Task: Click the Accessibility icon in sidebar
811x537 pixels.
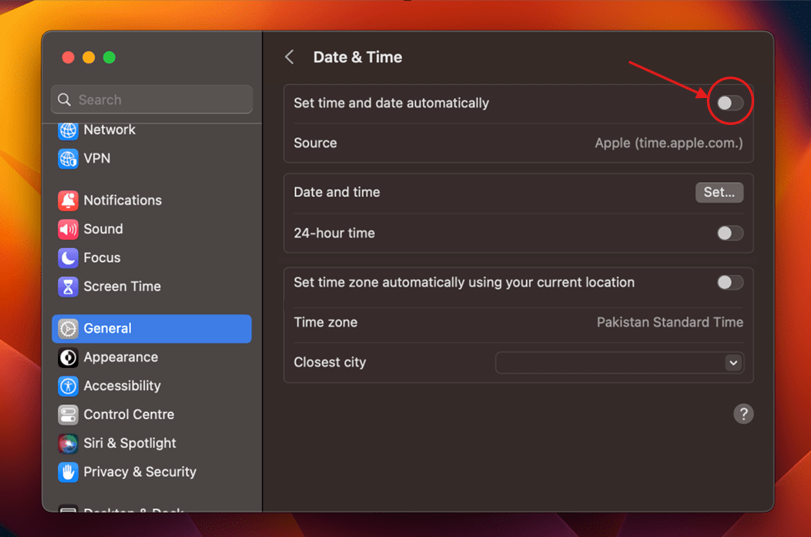Action: click(68, 386)
